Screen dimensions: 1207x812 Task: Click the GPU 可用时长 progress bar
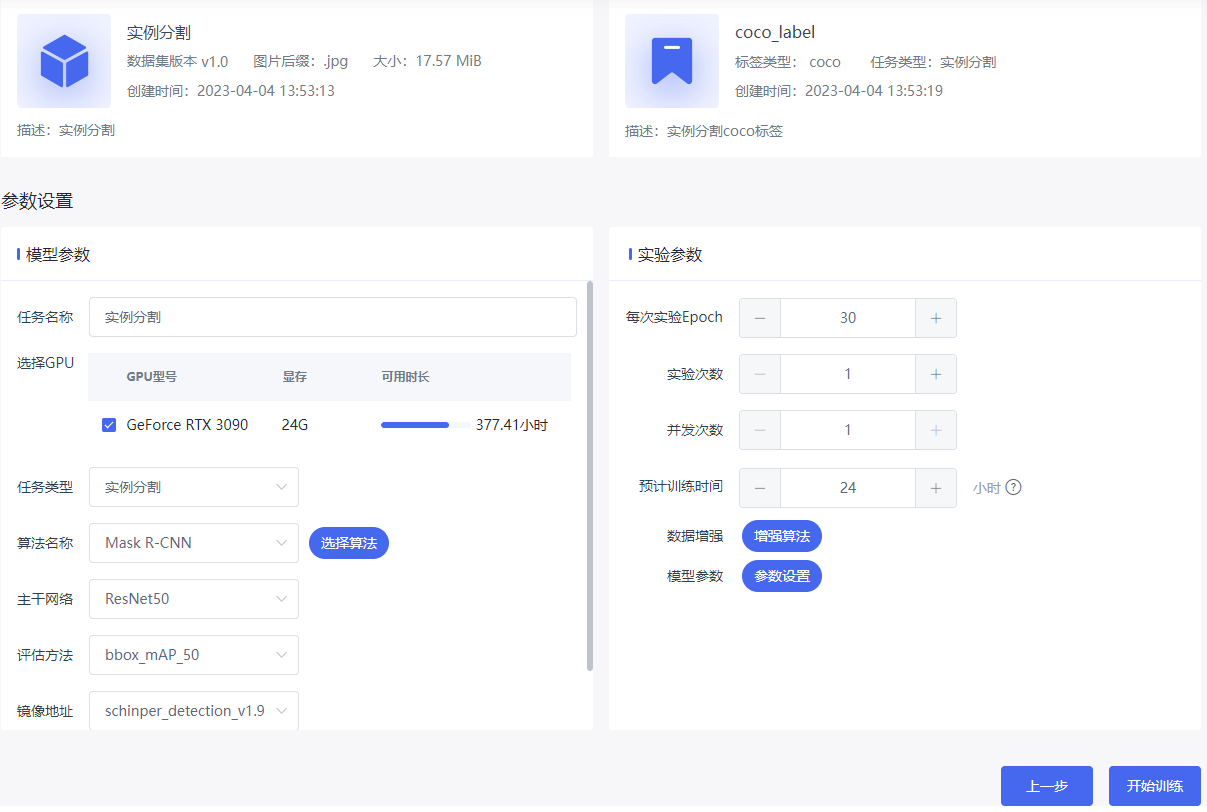click(x=425, y=425)
